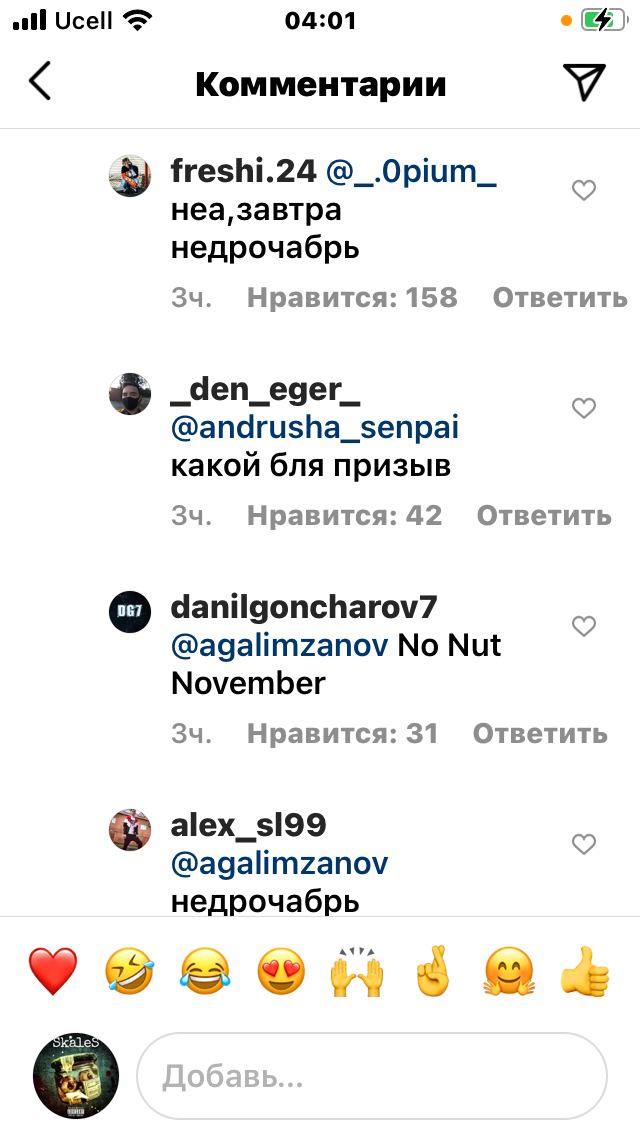Tap the back arrow in the header
Viewport: 640px width, 1136px height.
(x=40, y=80)
